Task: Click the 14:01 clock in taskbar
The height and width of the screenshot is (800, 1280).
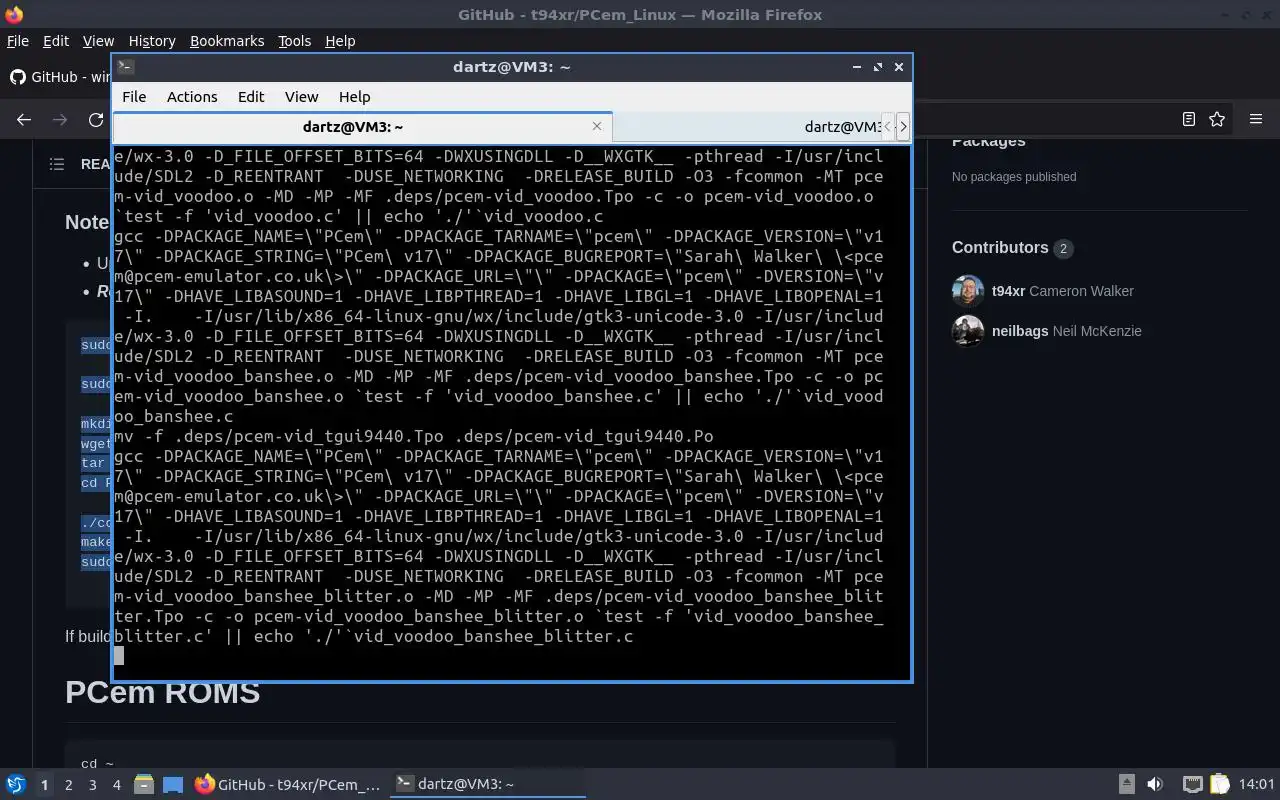Action: click(1257, 785)
